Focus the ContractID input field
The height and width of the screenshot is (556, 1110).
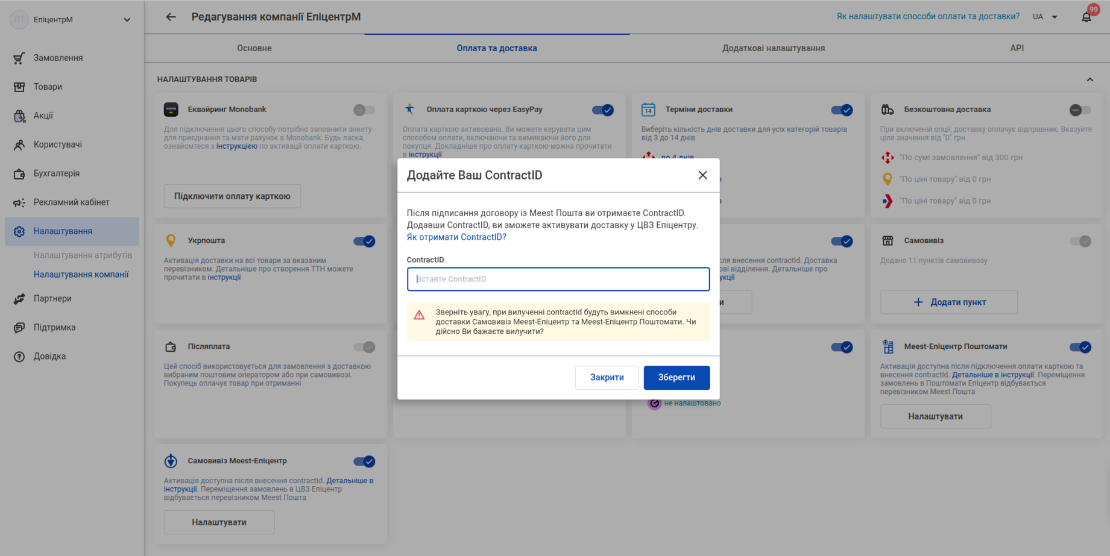tap(559, 279)
